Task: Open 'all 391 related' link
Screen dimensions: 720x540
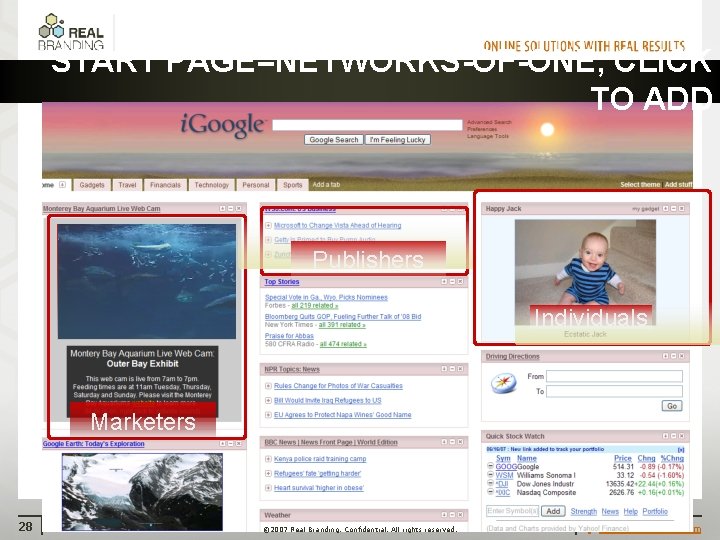Action: point(342,325)
